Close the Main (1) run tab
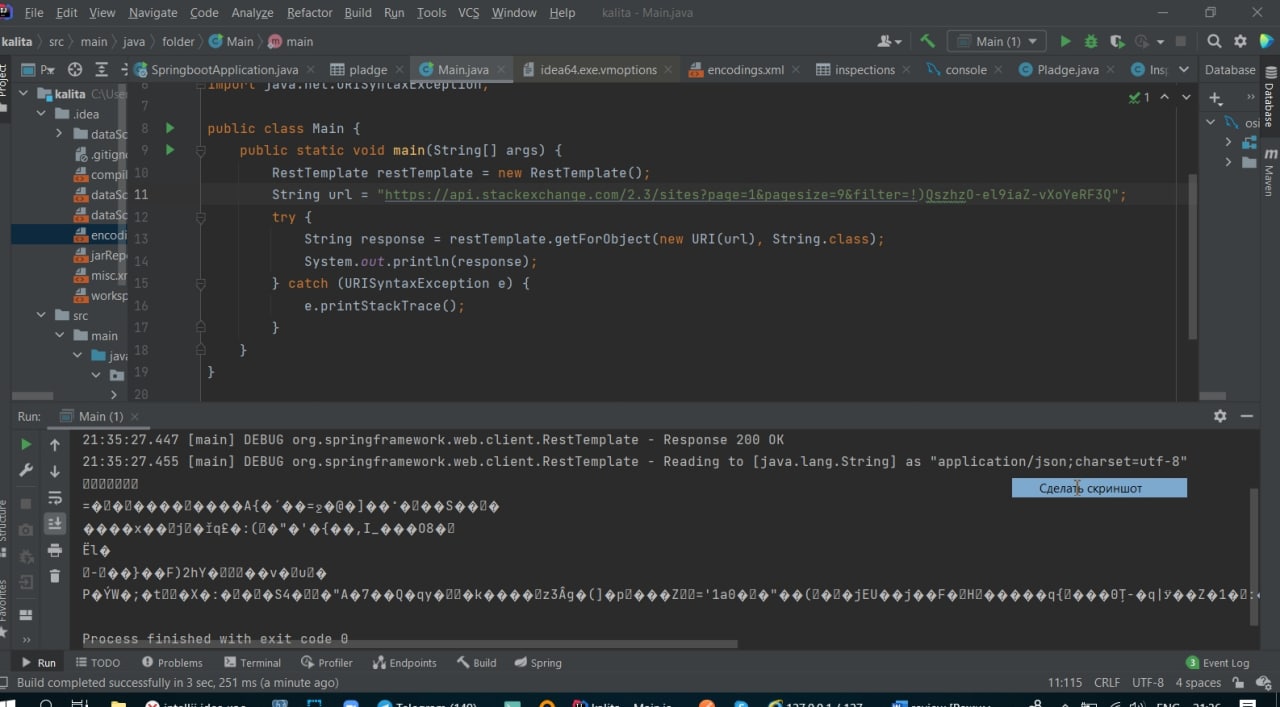The image size is (1280, 707). [136, 416]
